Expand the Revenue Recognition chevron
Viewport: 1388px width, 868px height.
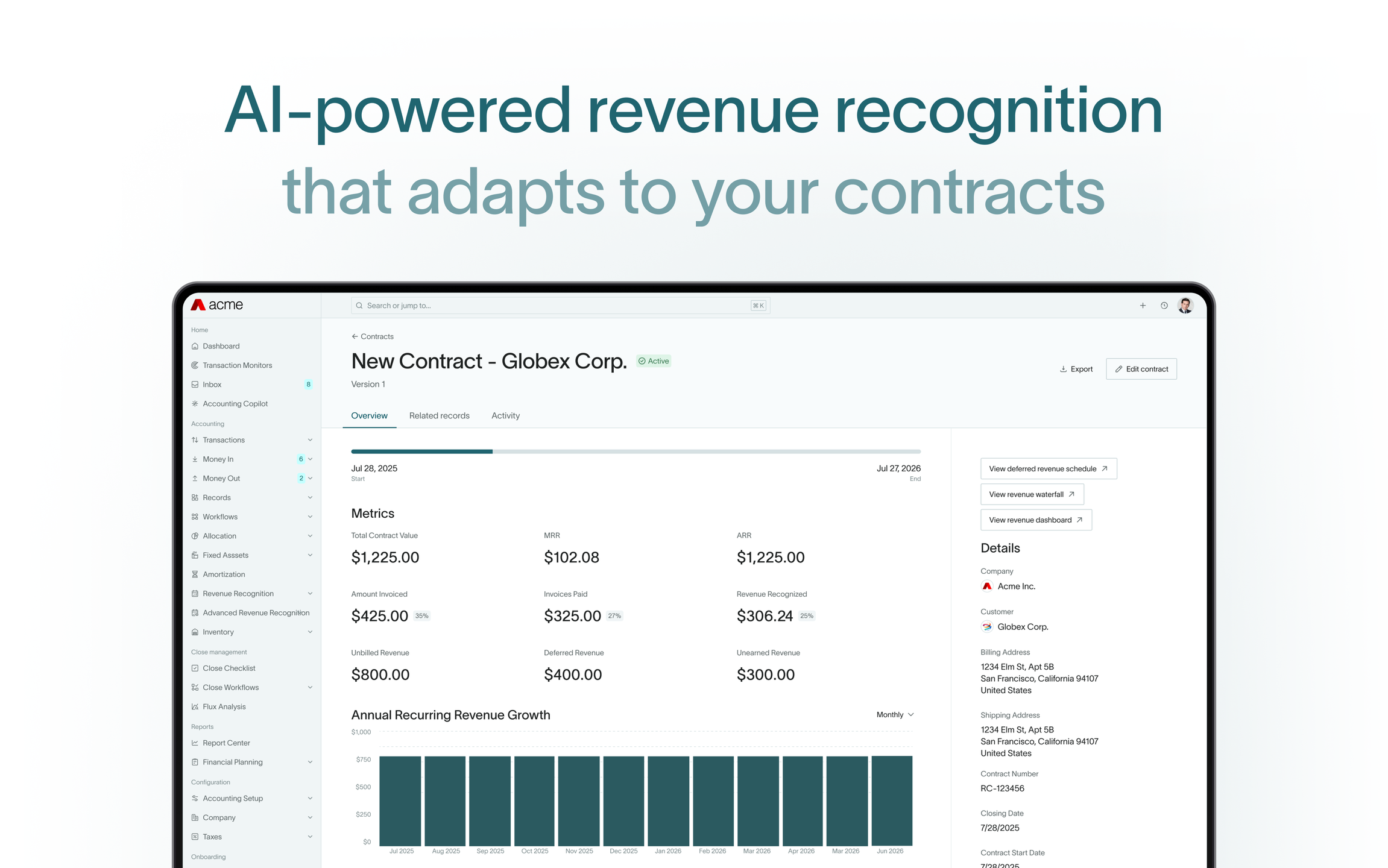pyautogui.click(x=310, y=594)
